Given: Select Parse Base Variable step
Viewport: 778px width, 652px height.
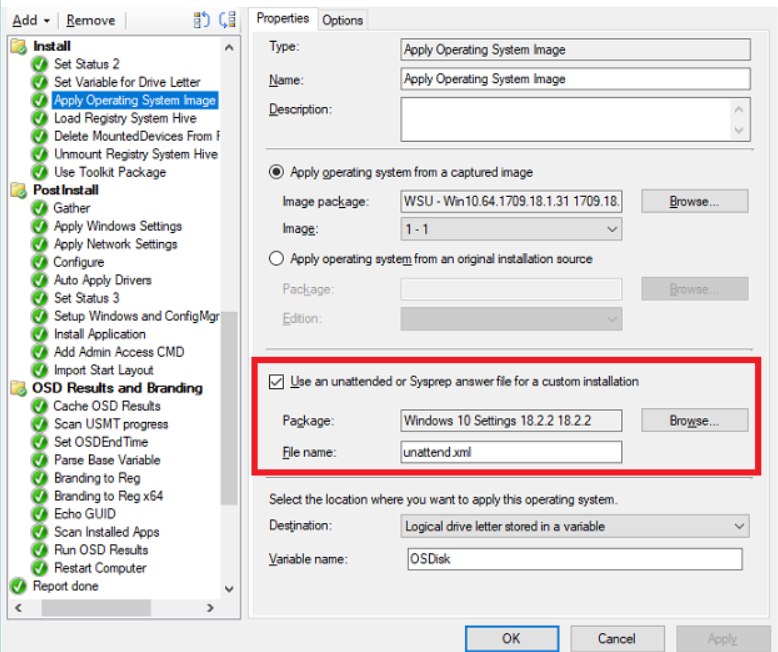Looking at the screenshot, I should pos(107,460).
